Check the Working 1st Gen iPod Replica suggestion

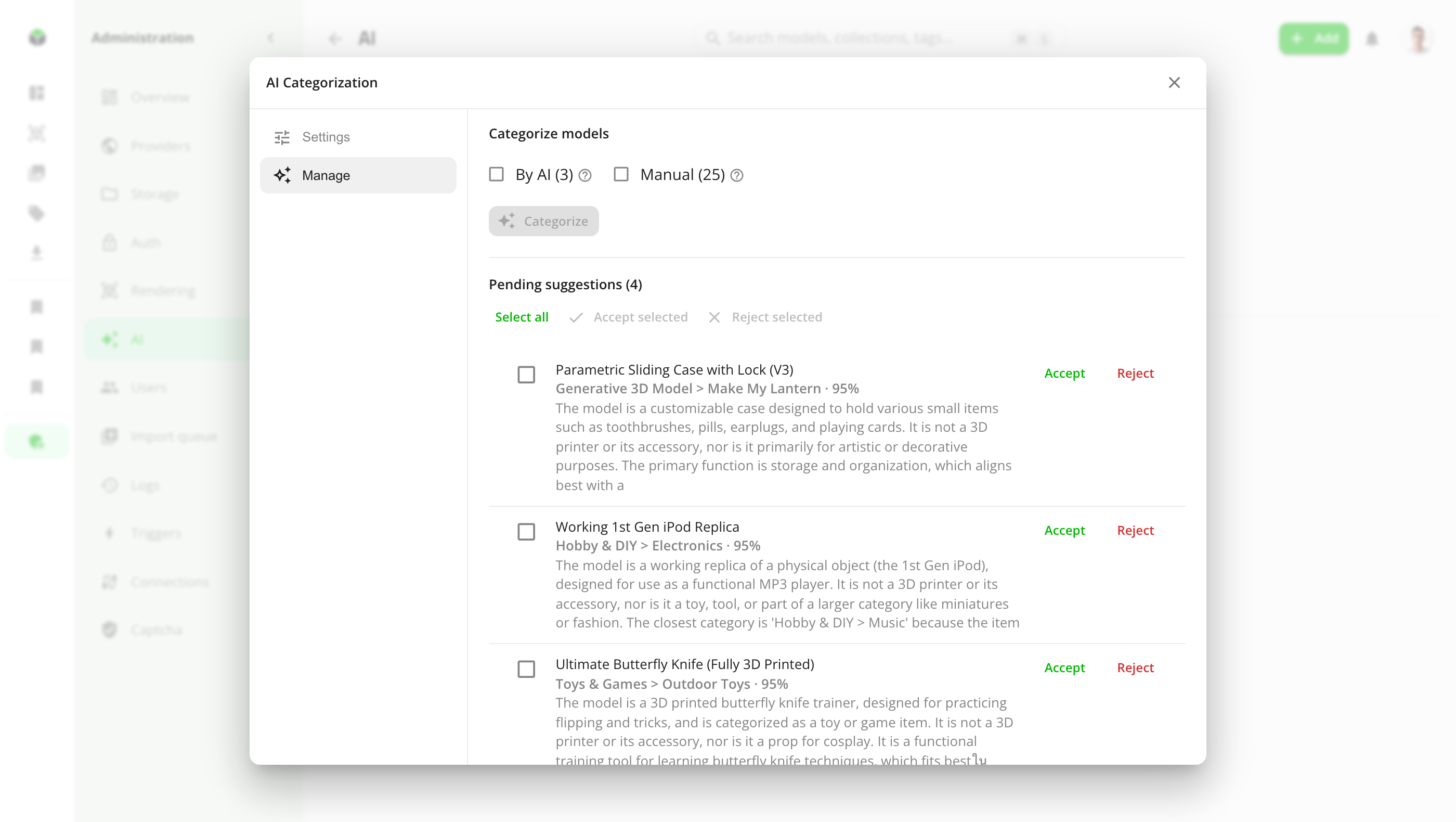click(526, 531)
